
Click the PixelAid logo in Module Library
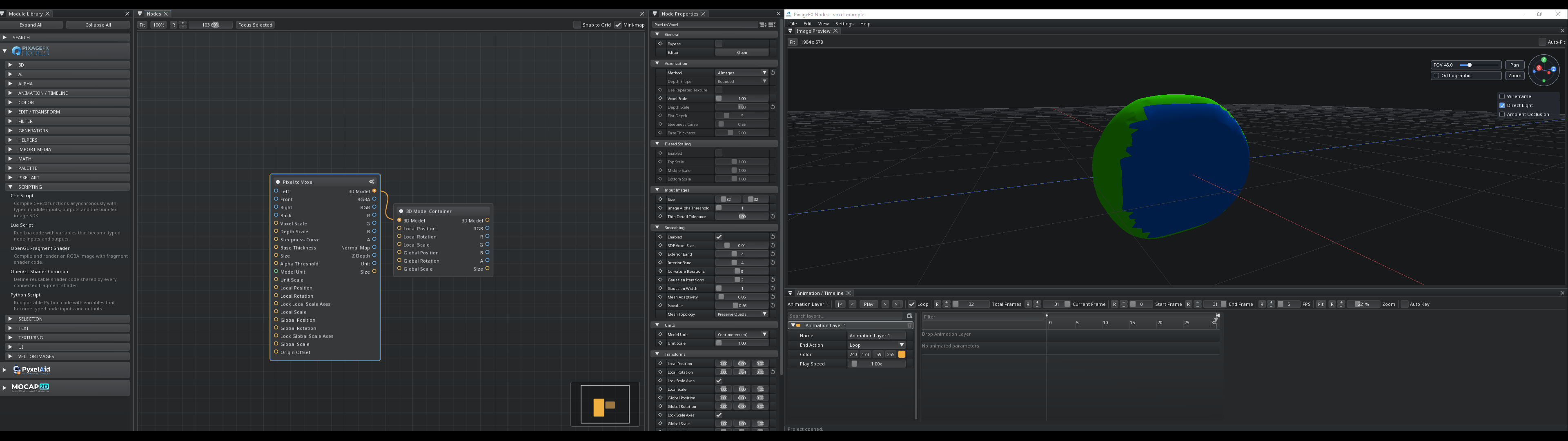[x=32, y=370]
